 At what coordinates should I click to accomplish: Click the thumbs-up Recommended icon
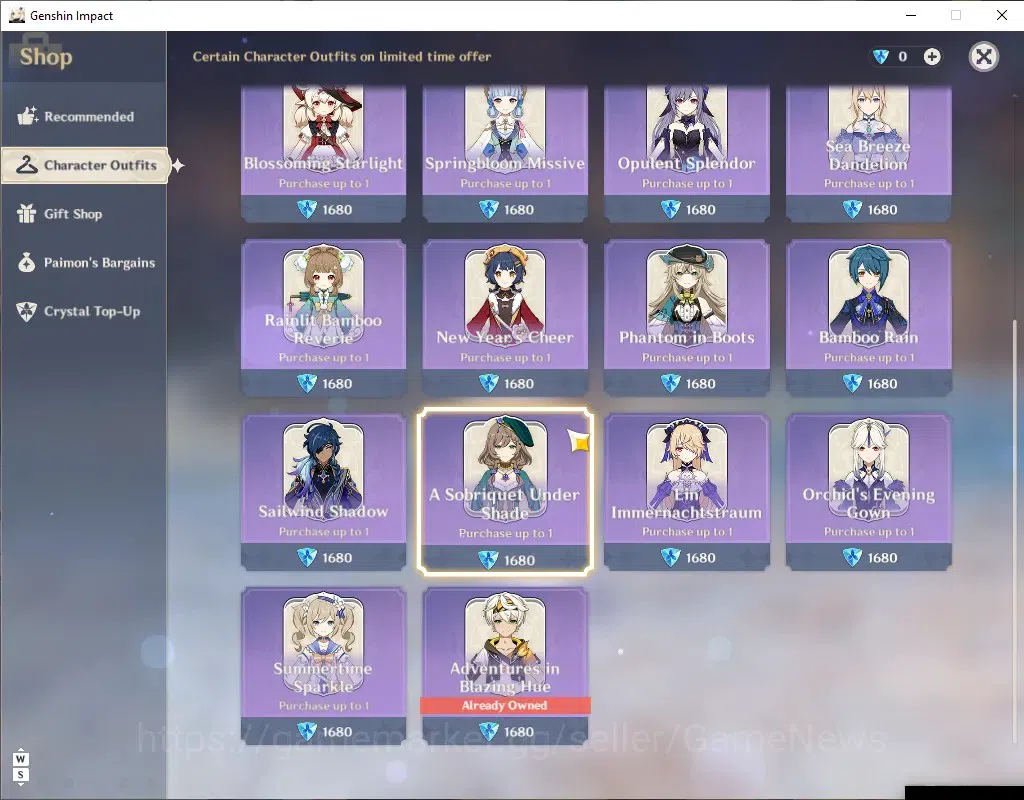pos(27,116)
